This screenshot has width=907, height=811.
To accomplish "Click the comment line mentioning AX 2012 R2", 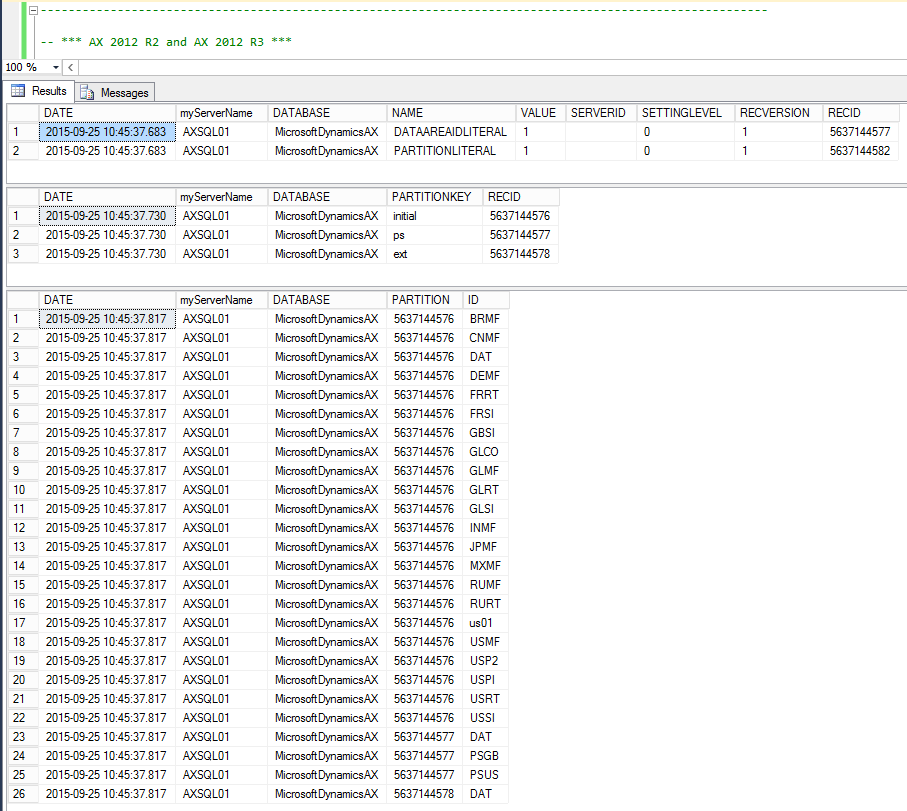I will click(x=166, y=41).
